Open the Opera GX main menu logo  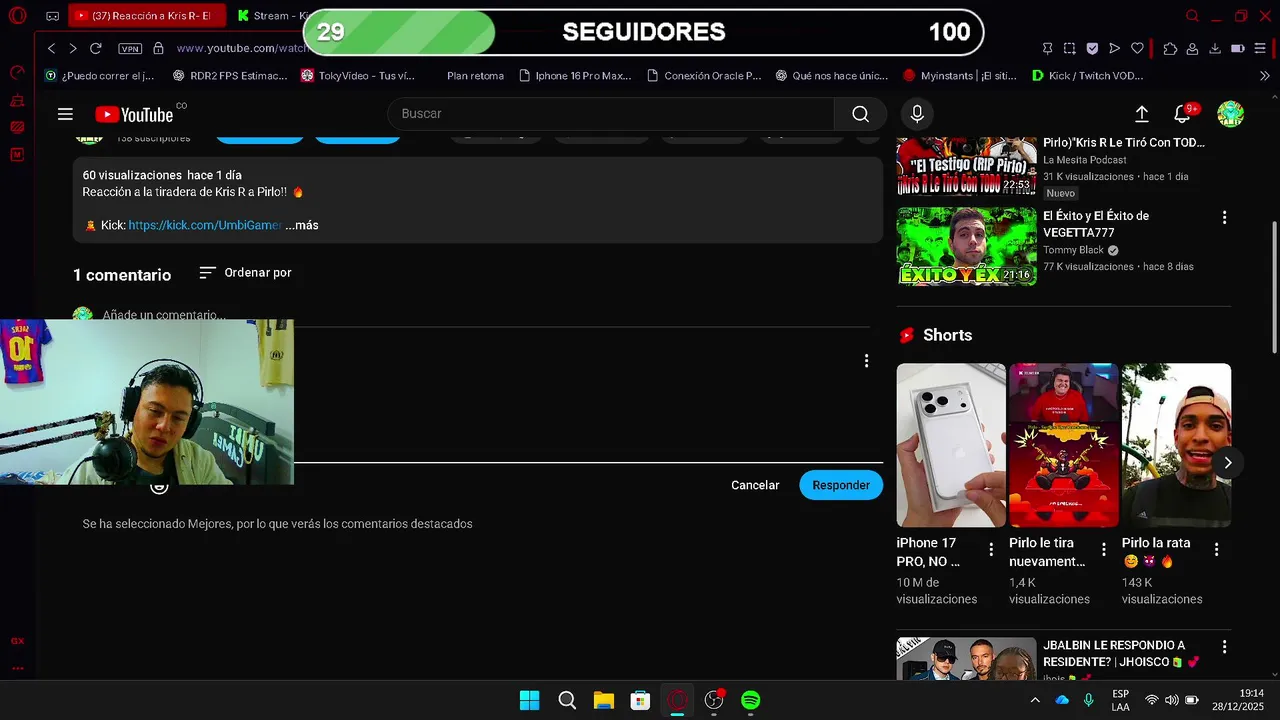click(17, 16)
